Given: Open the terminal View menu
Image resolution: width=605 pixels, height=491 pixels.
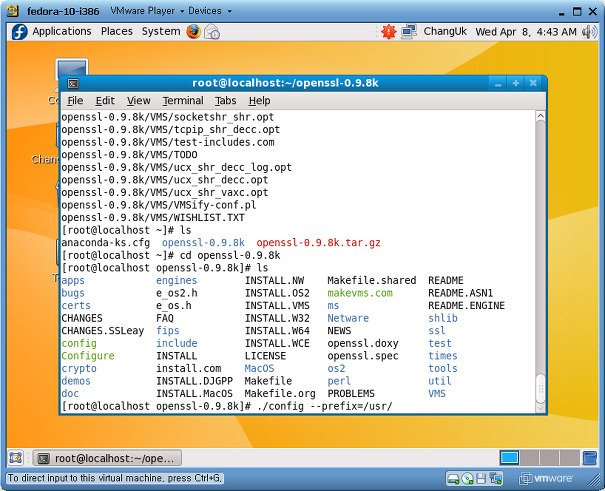Looking at the screenshot, I should pos(139,101).
